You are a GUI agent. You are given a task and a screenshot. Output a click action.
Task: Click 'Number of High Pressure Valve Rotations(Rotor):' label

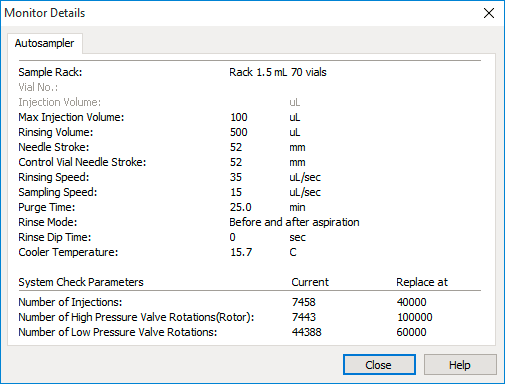click(x=136, y=317)
